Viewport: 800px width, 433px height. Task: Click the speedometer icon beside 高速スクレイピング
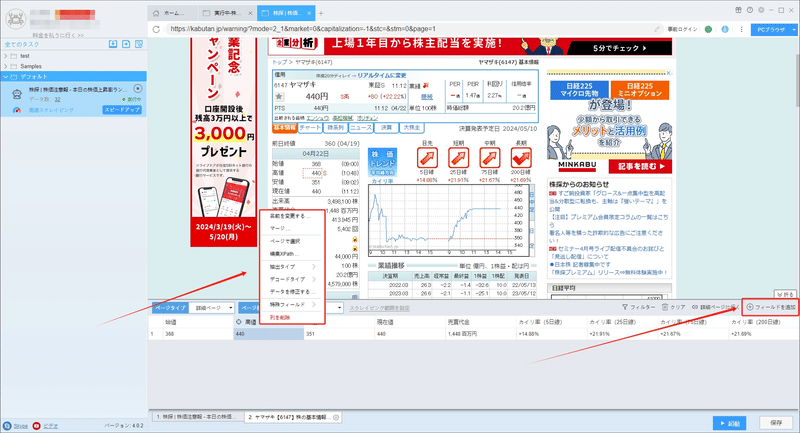point(17,110)
